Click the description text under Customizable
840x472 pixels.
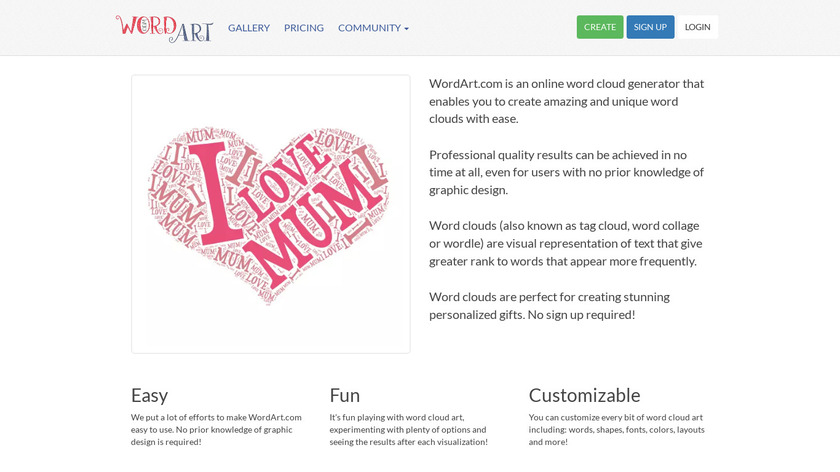(616, 429)
